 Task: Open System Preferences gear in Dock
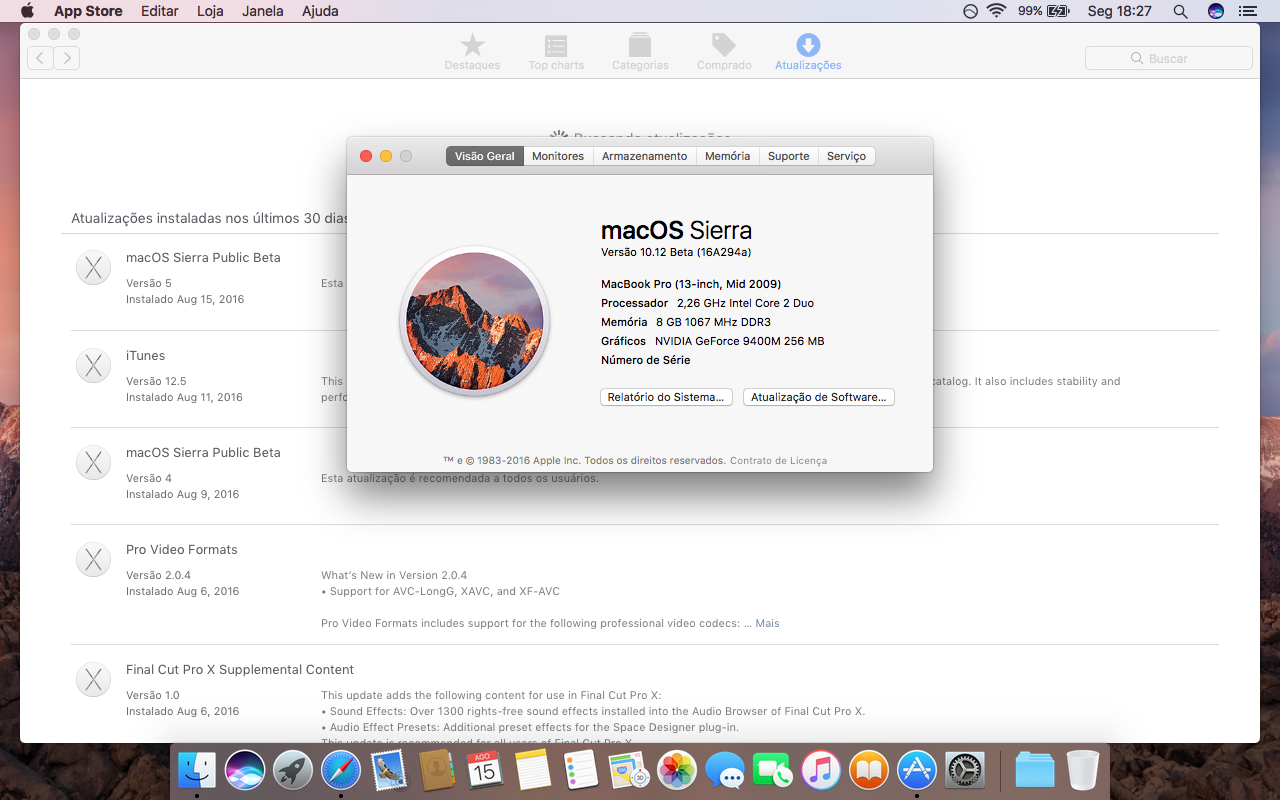pos(965,770)
